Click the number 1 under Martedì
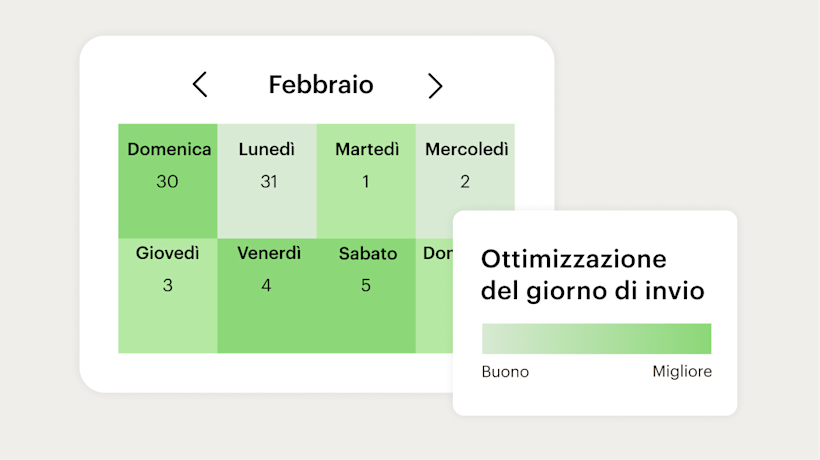Viewport: 820px width, 460px height. [366, 182]
